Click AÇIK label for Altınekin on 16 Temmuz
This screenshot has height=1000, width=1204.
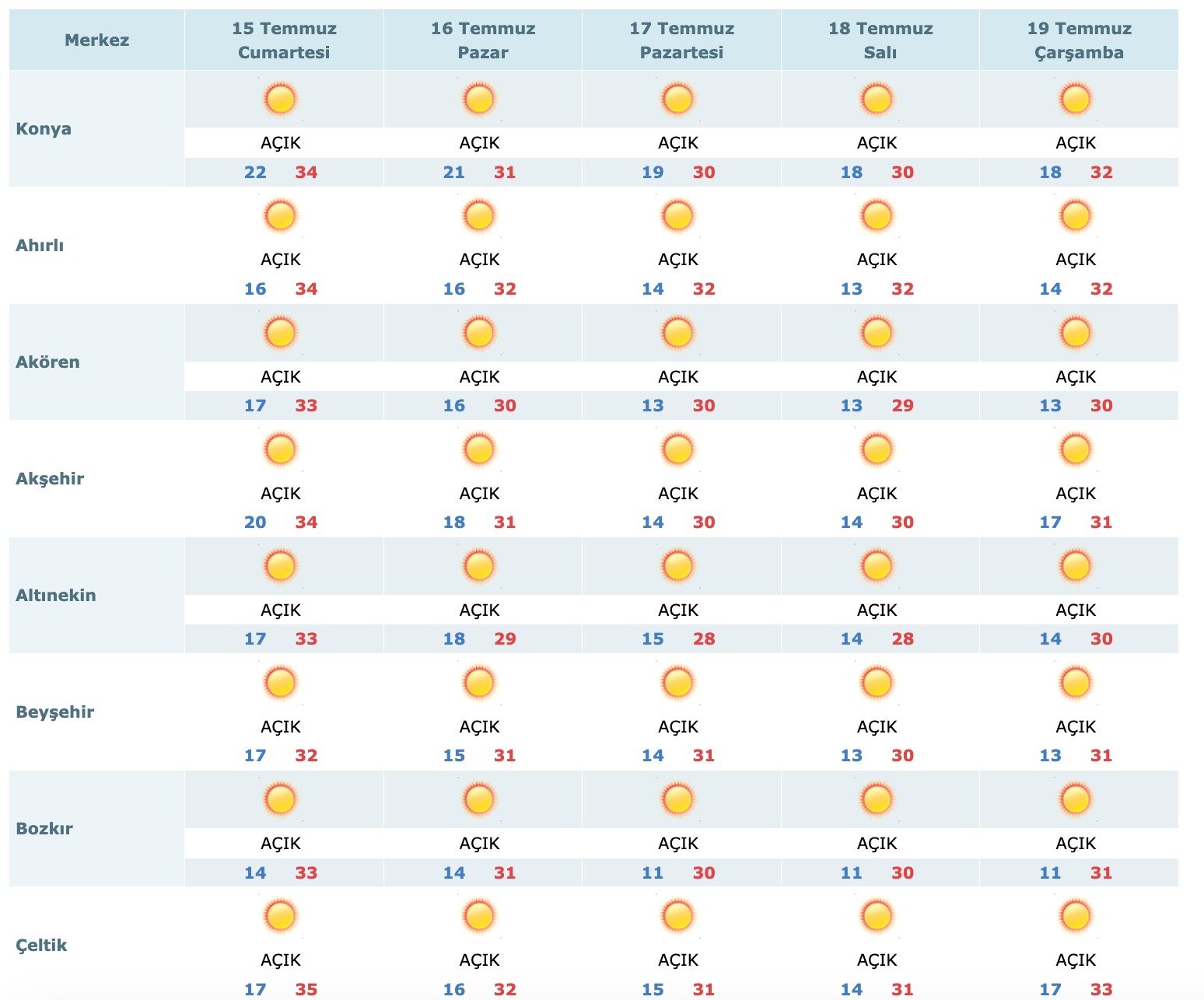[x=479, y=610]
